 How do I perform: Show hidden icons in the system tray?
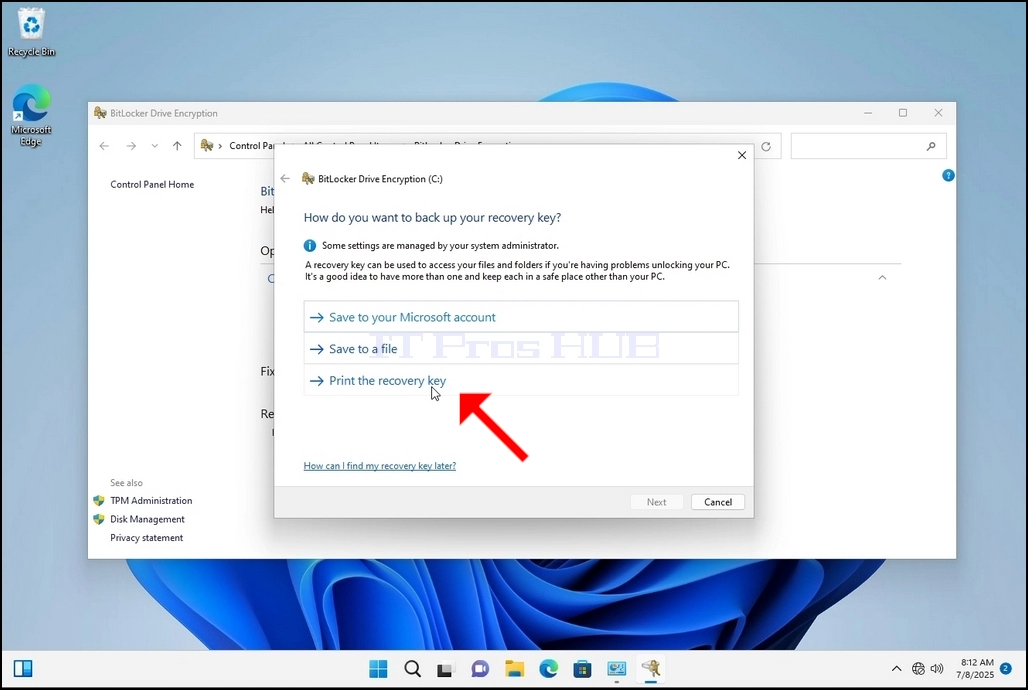(896, 669)
